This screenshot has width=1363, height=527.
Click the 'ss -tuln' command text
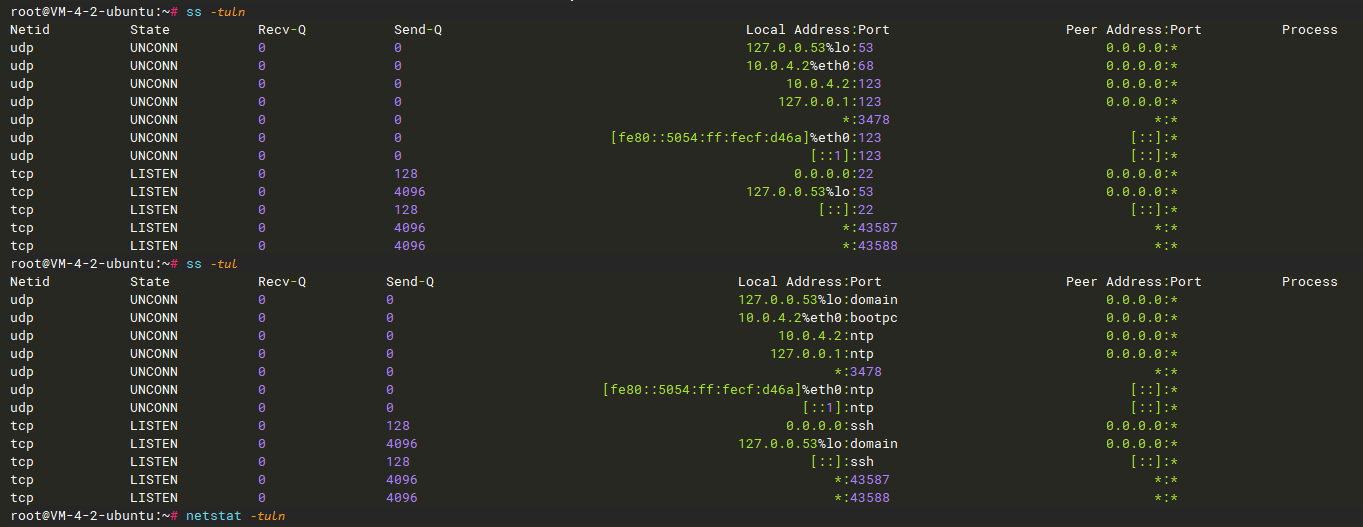214,11
